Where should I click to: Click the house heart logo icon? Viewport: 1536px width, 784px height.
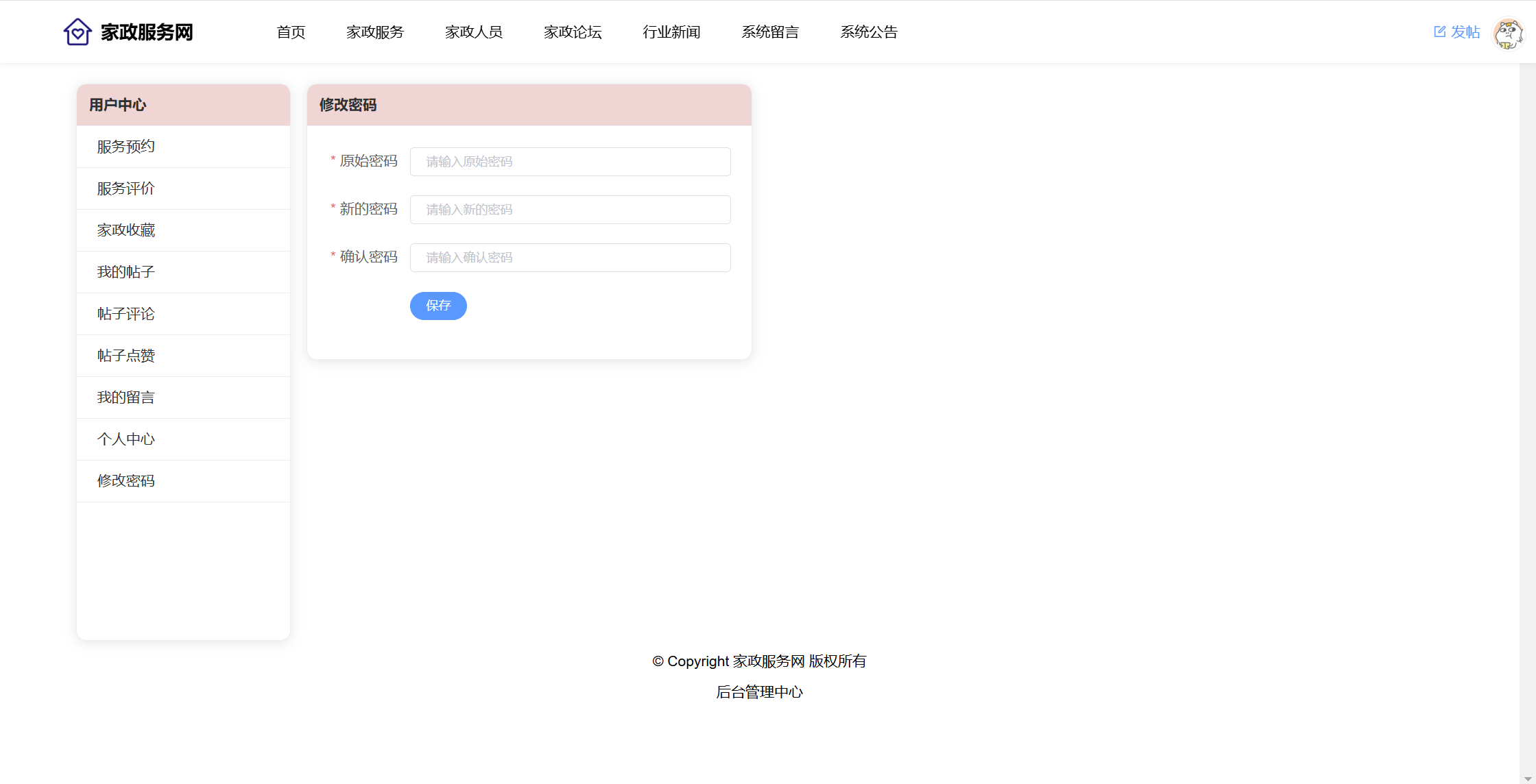tap(77, 32)
